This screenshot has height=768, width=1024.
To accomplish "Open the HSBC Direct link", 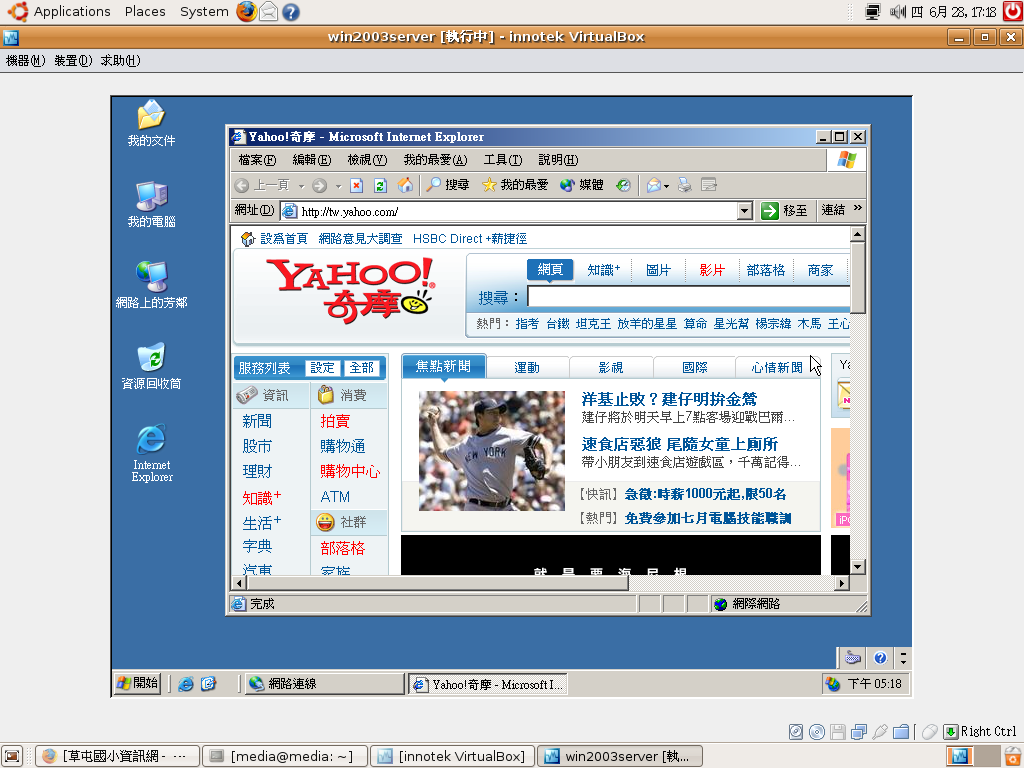I will pyautogui.click(x=470, y=239).
